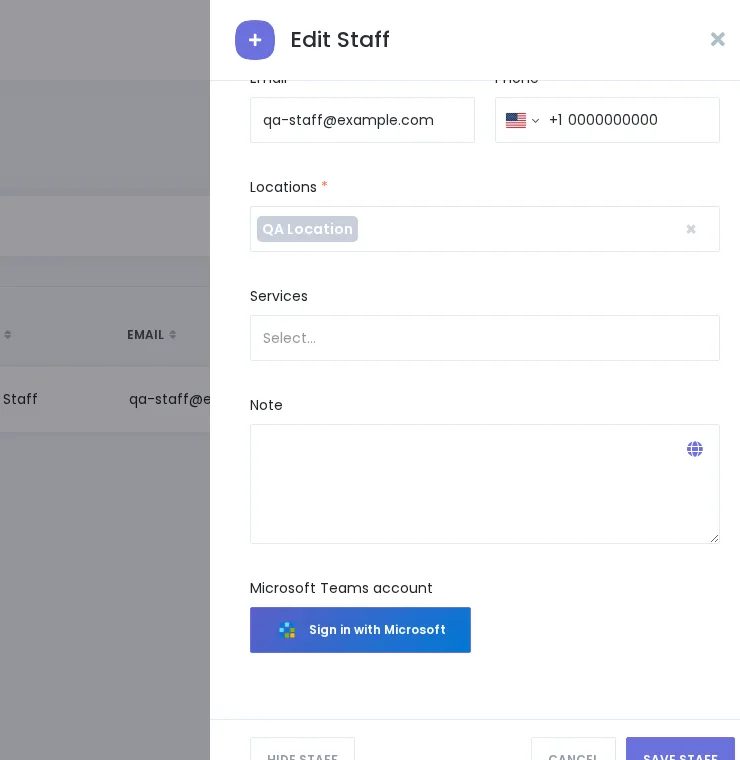Image resolution: width=740 pixels, height=760 pixels.
Task: Click the sort arrows left of EMAIL header
Action: coord(7,334)
